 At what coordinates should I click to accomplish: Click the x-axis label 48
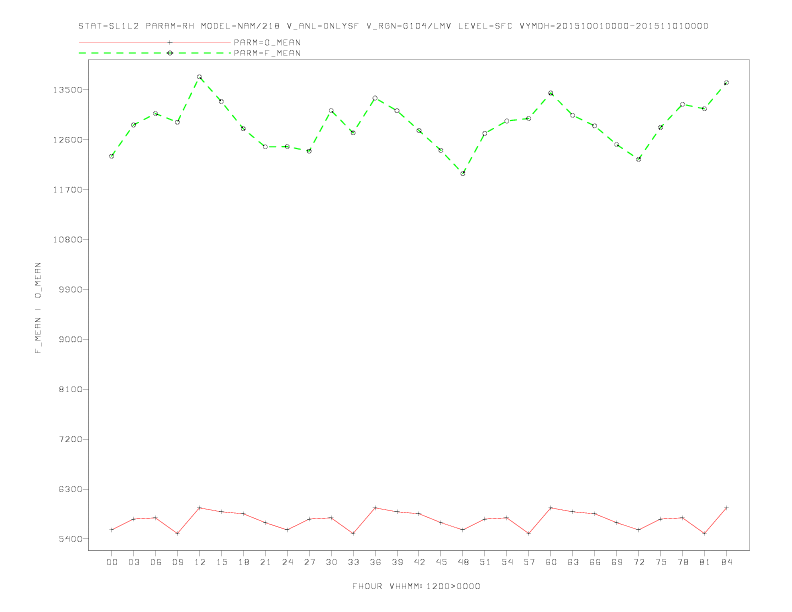[x=463, y=562]
